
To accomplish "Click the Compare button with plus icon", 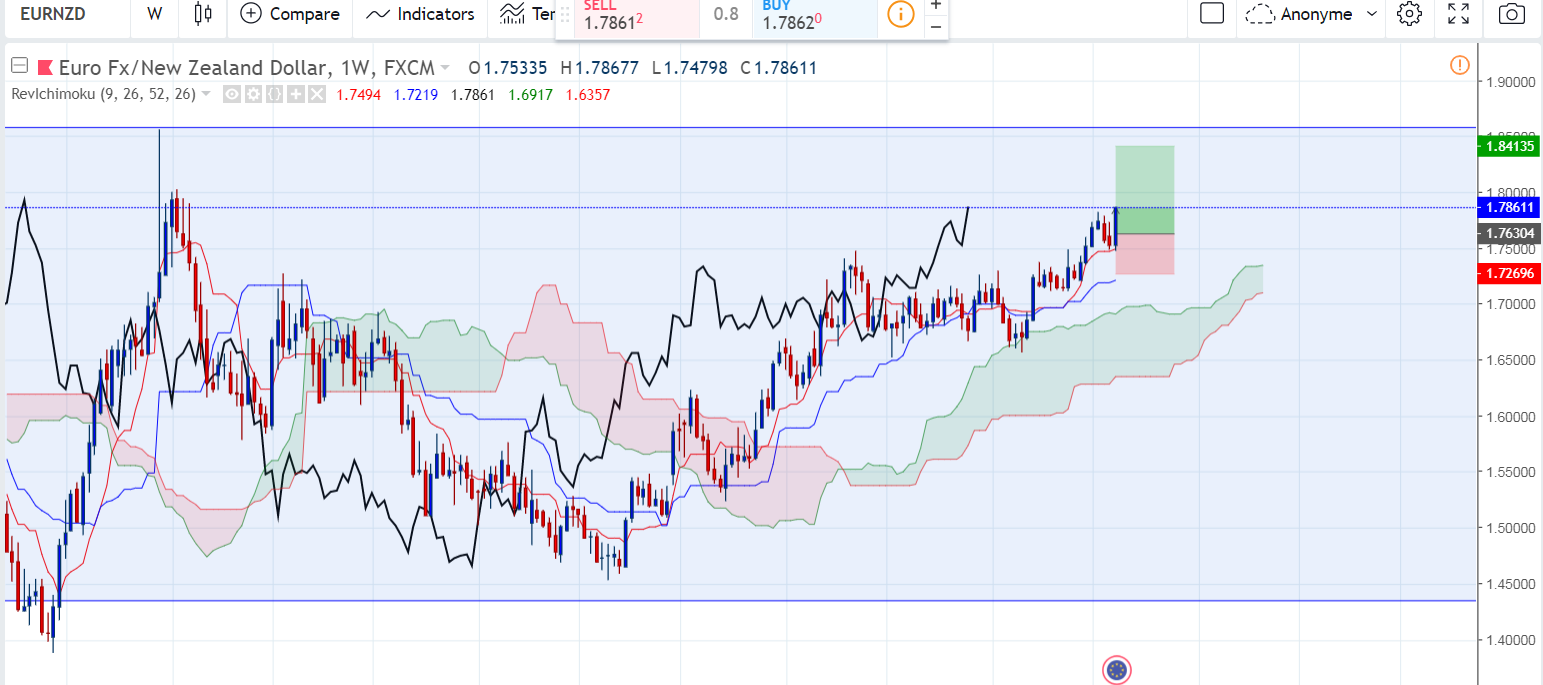I will coord(290,14).
